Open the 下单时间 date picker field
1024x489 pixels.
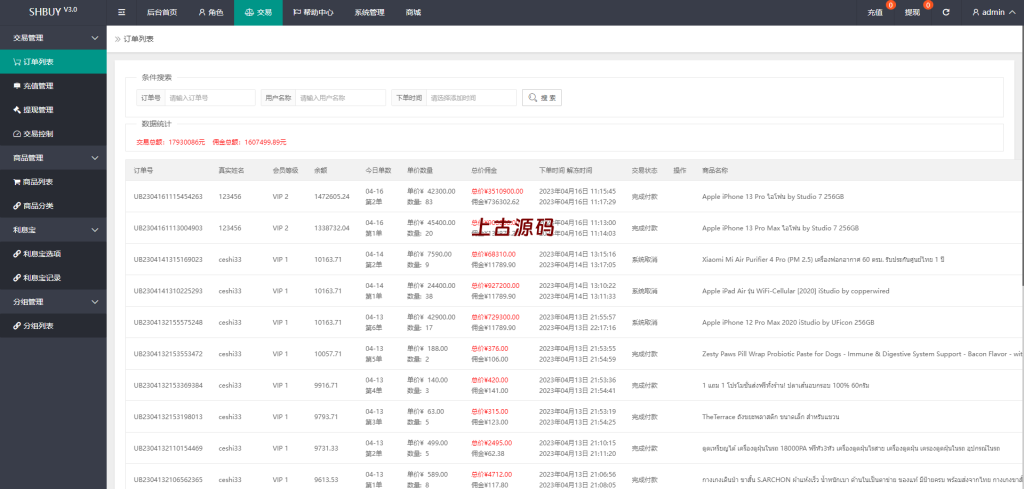471,97
